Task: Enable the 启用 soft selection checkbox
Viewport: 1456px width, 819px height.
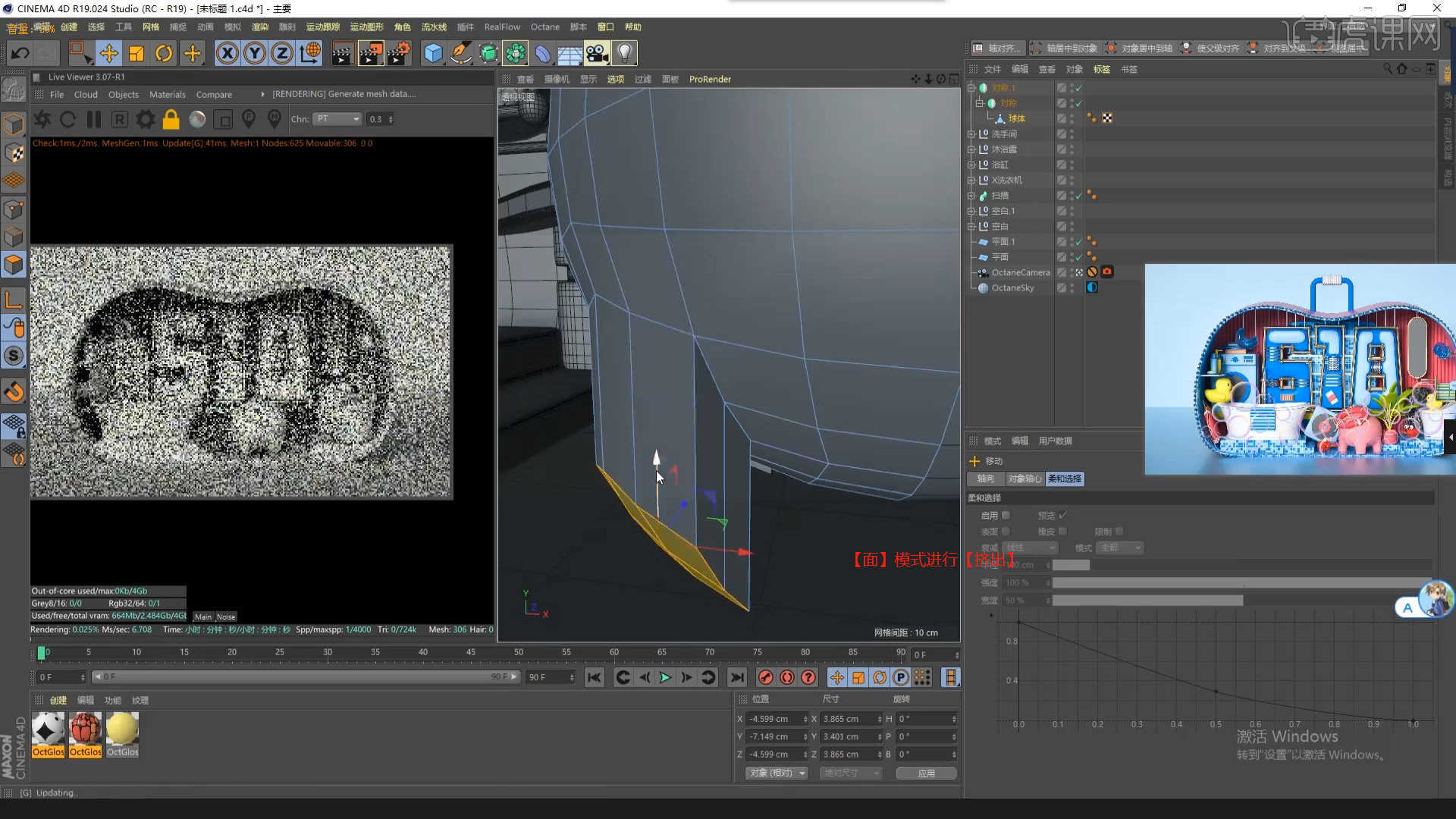Action: tap(1006, 516)
